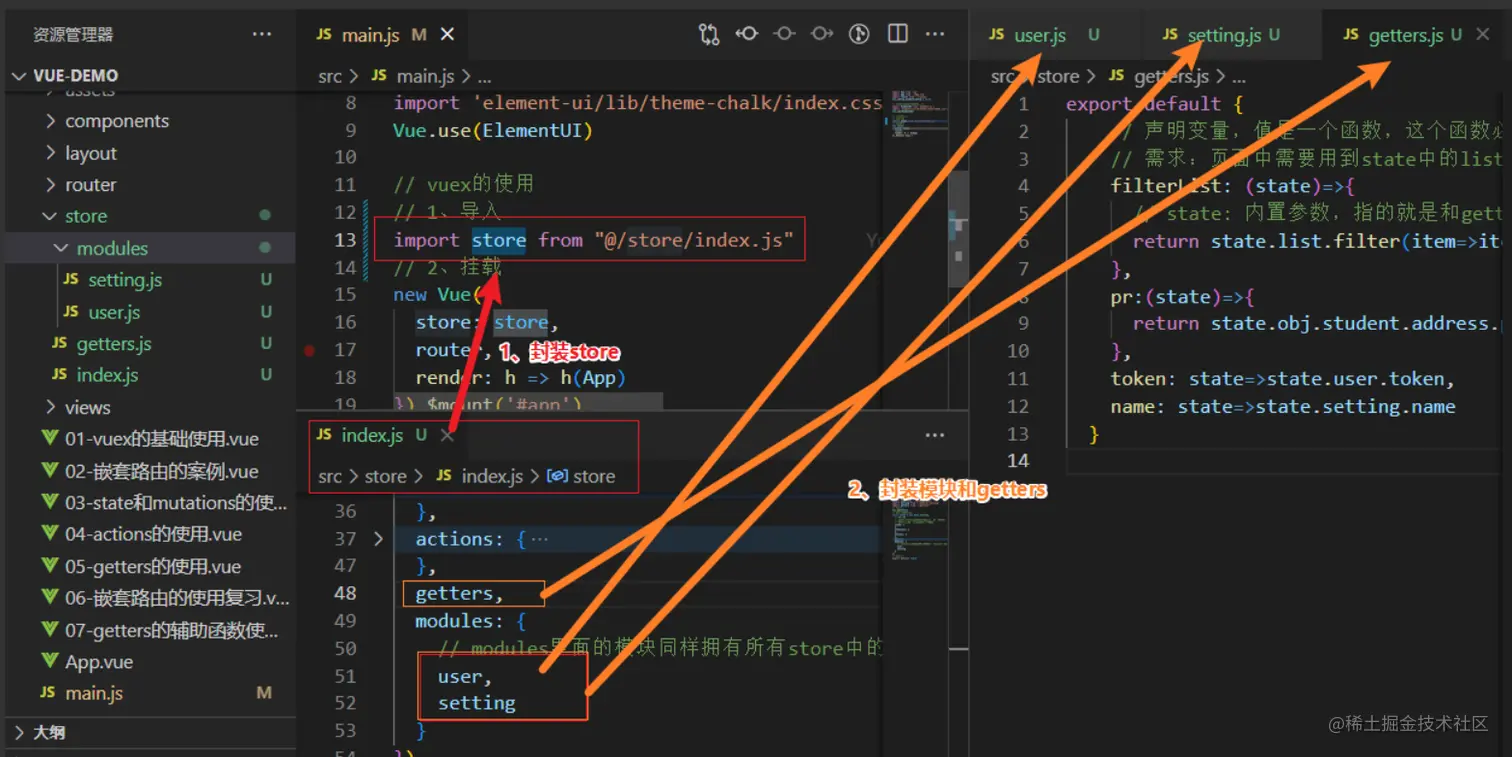Click src in the main.js breadcrumb

click(x=330, y=76)
